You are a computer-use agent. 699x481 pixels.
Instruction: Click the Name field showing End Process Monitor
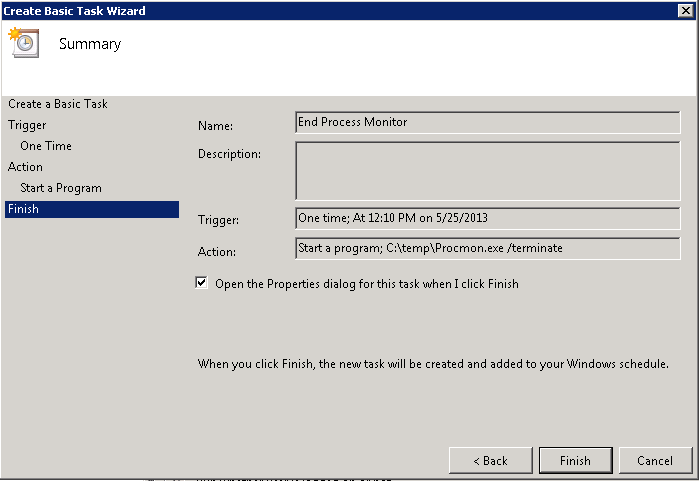pos(487,122)
